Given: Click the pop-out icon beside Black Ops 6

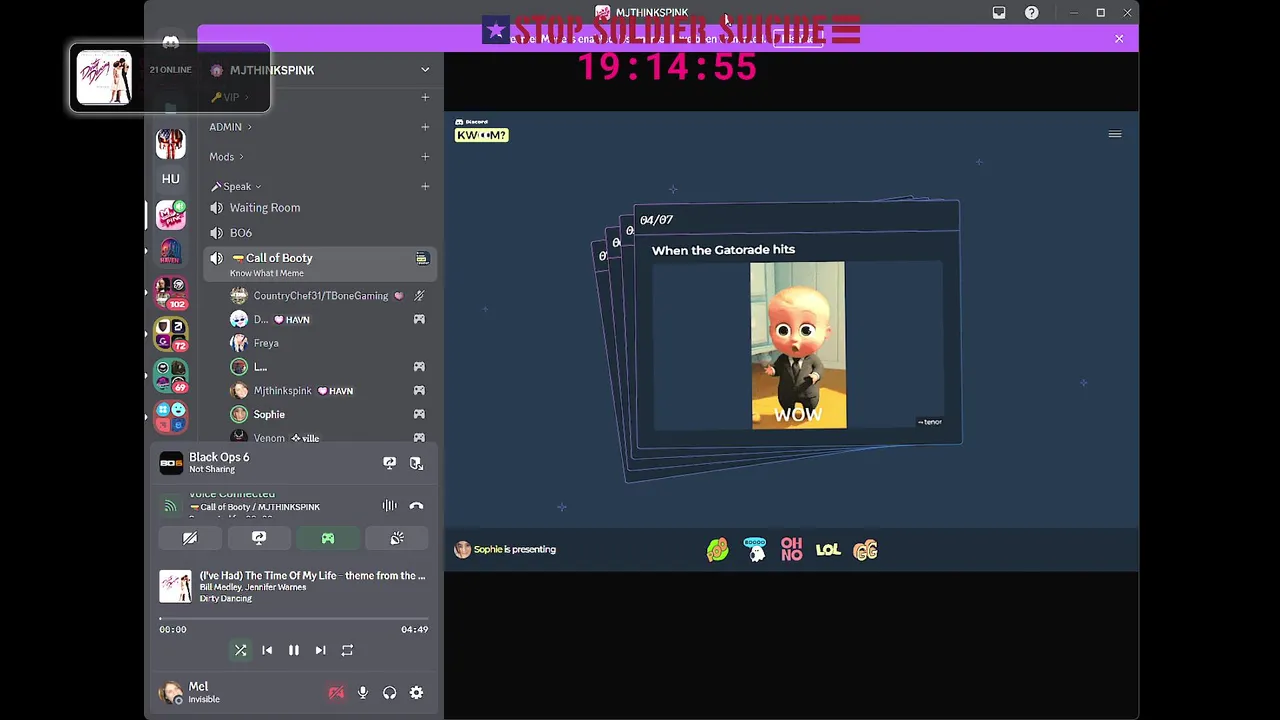Looking at the screenshot, I should [416, 463].
